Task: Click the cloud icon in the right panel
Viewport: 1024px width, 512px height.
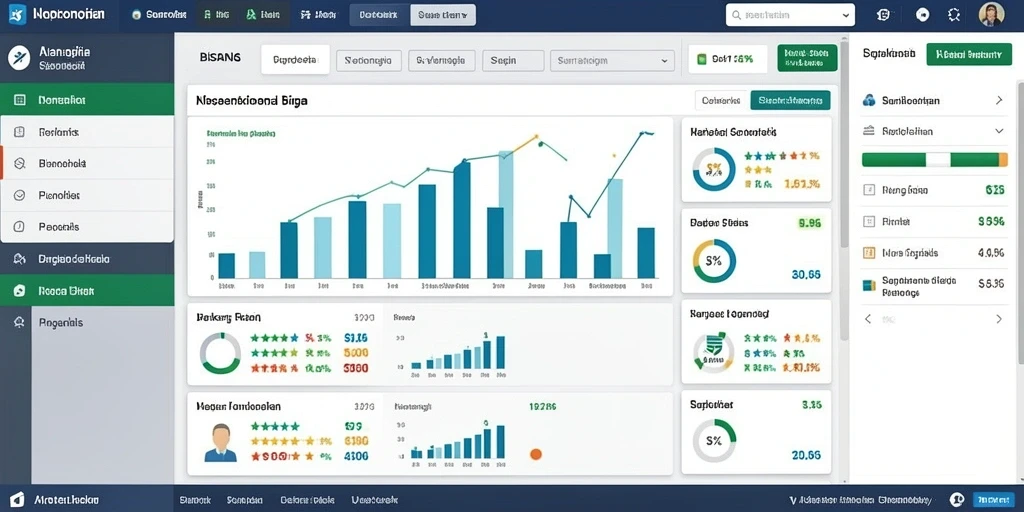Action: (x=869, y=101)
